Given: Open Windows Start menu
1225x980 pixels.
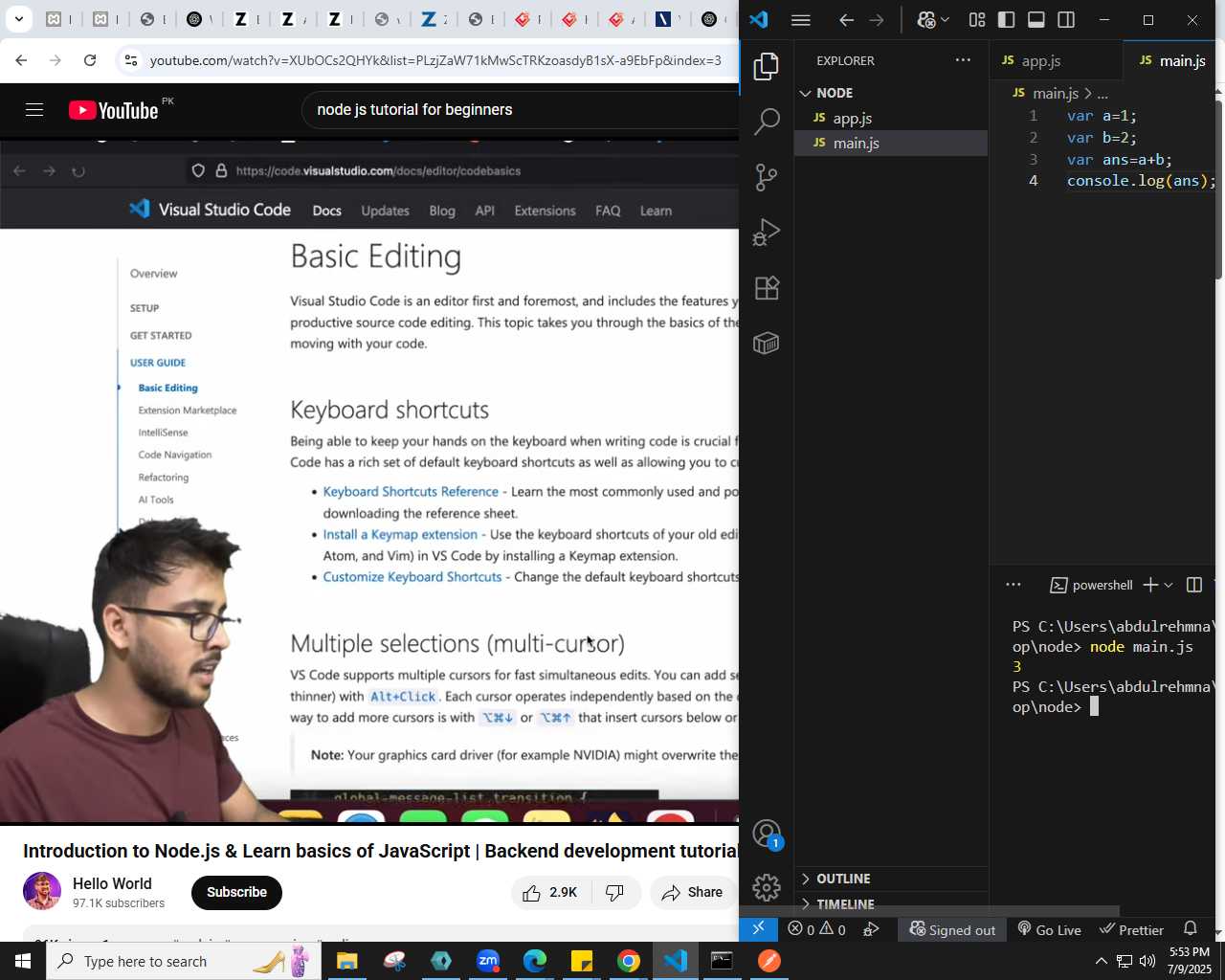Looking at the screenshot, I should (23, 961).
